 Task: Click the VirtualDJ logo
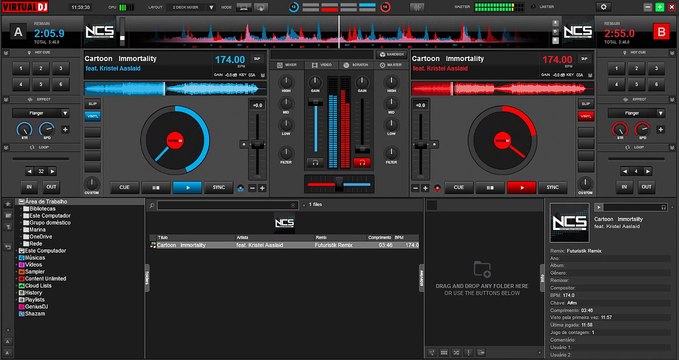point(25,7)
